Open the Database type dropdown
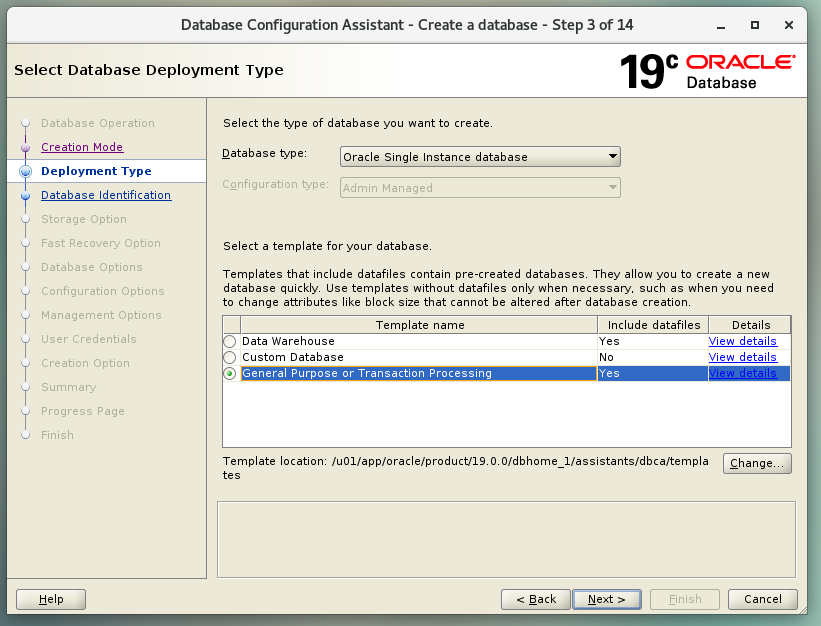This screenshot has width=821, height=626. point(480,157)
